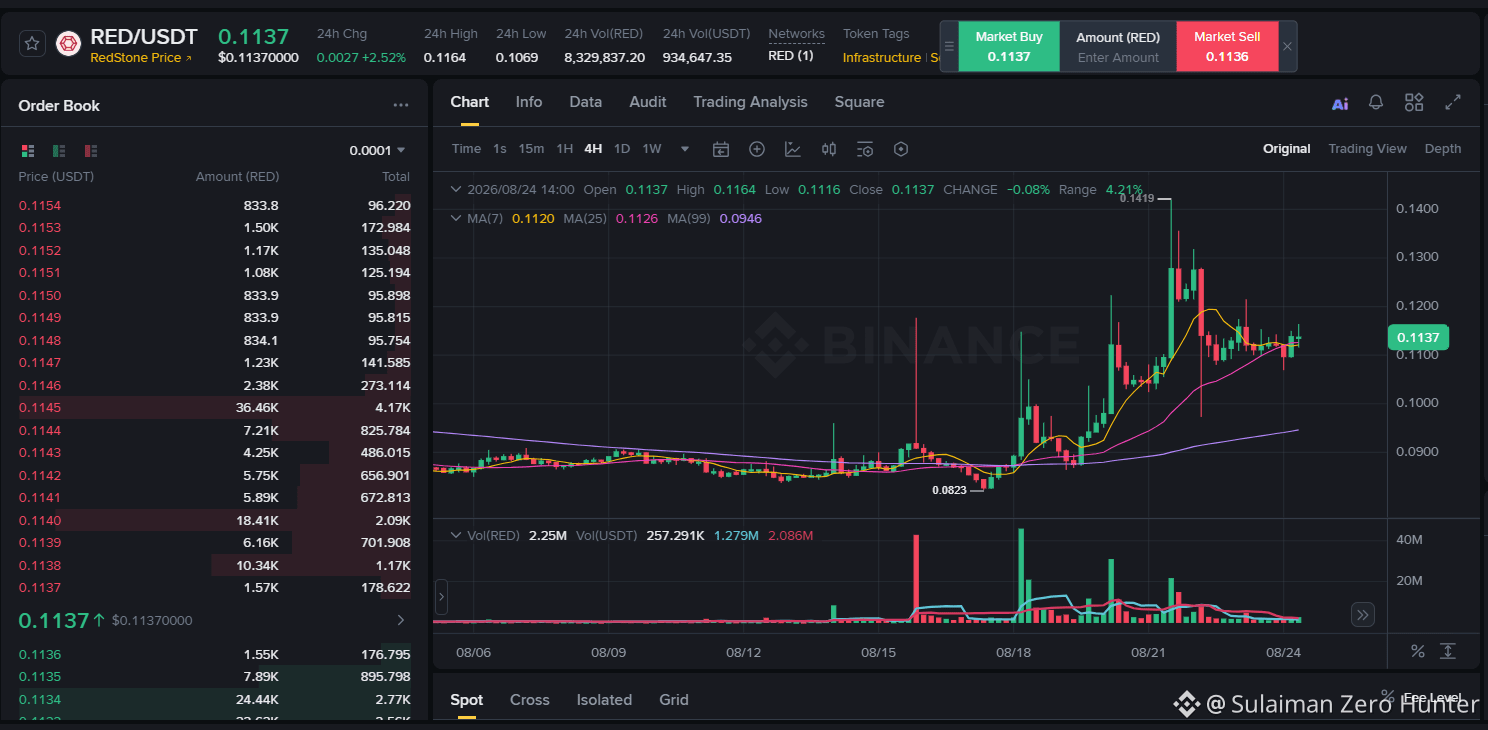Click the RedStone token logo icon

point(68,44)
